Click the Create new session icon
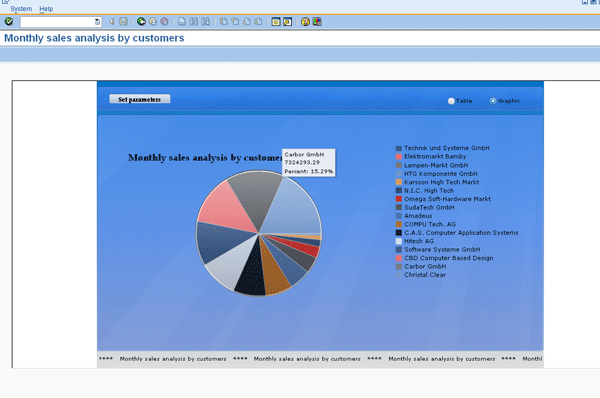This screenshot has height=398, width=600. tap(276, 21)
